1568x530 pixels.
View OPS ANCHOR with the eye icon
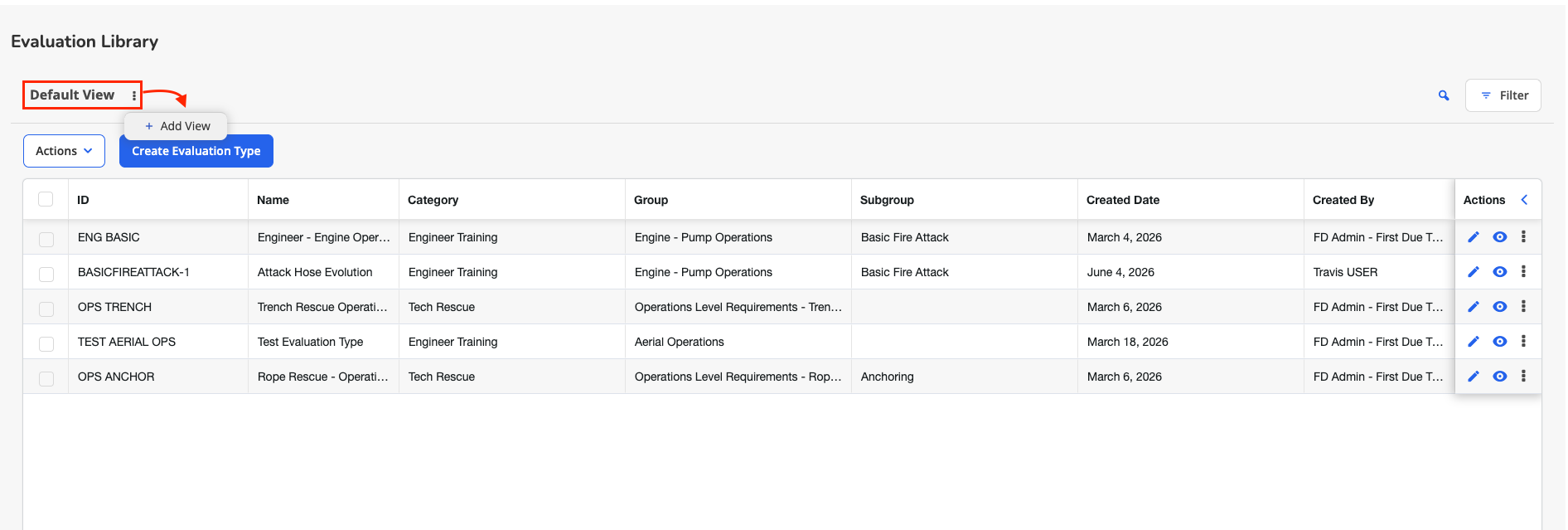[1500, 377]
